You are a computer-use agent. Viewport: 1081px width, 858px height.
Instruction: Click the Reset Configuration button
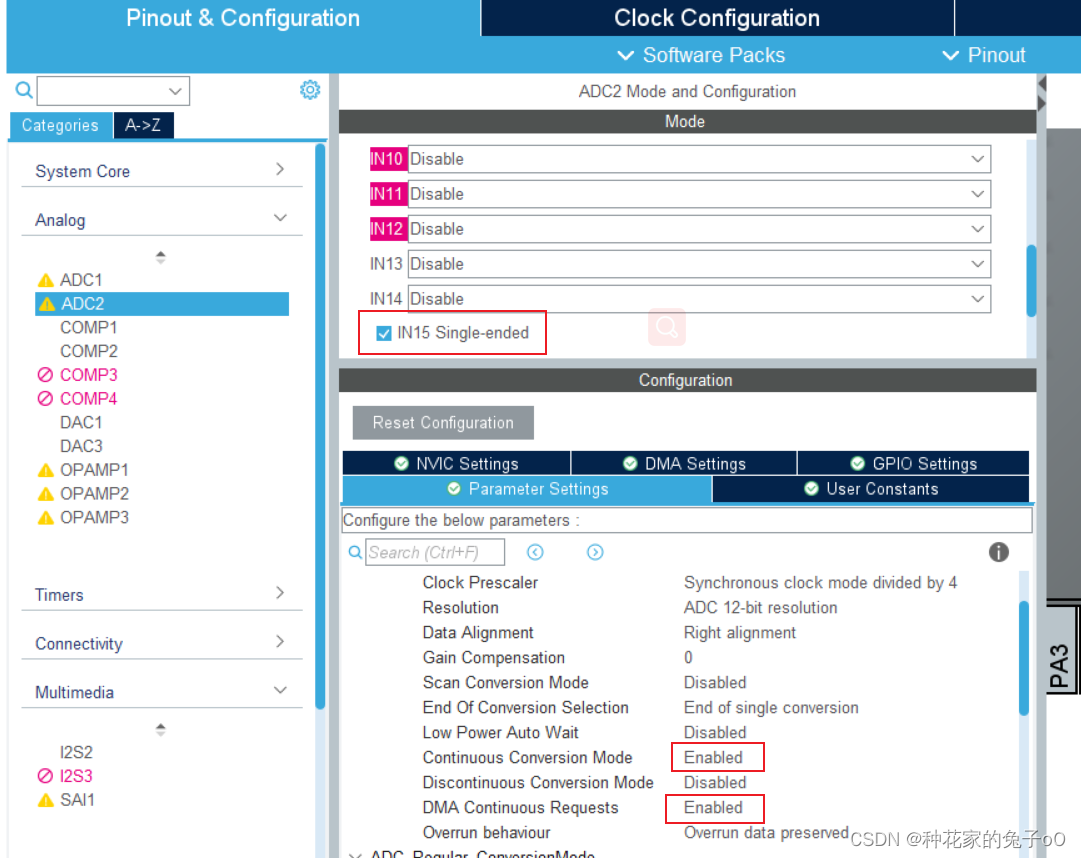click(443, 422)
